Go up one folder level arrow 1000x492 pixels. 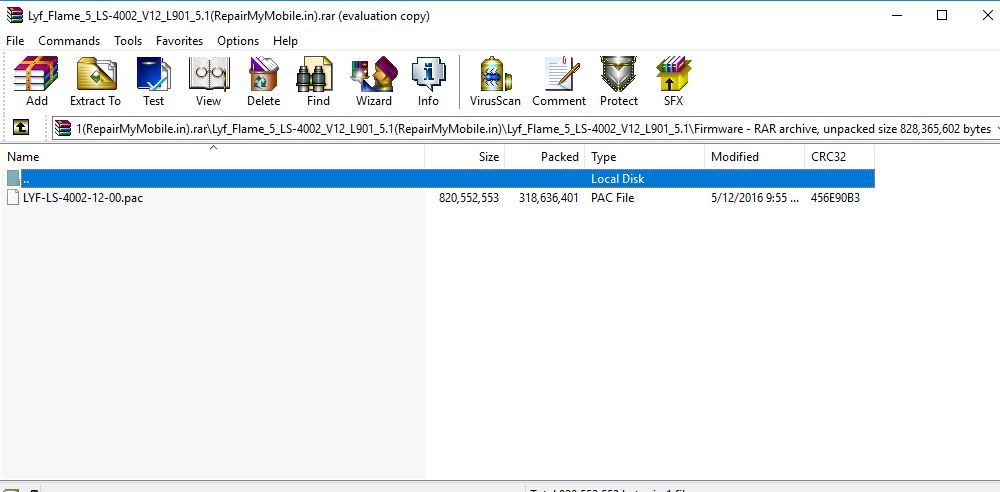(x=21, y=128)
